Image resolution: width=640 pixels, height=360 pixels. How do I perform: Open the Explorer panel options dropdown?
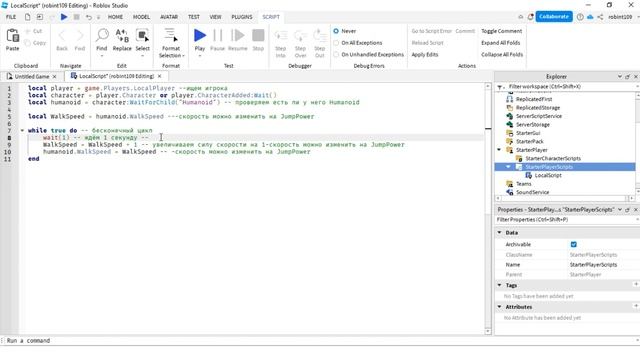click(620, 76)
